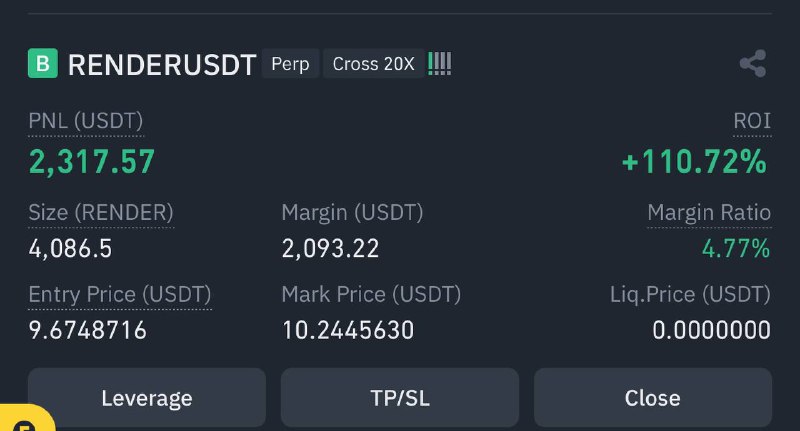Tap the ADL indicator bars next to Cross 20X
The height and width of the screenshot is (431, 800).
(x=439, y=64)
